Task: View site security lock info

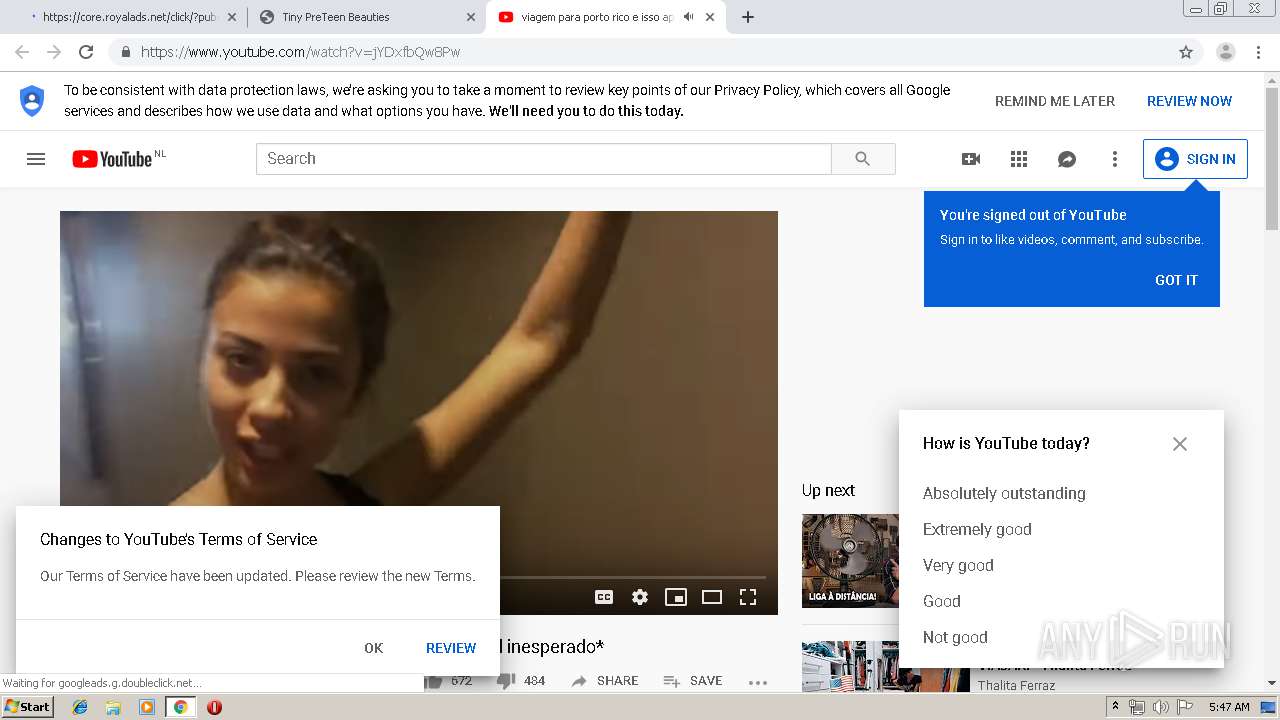Action: (126, 52)
